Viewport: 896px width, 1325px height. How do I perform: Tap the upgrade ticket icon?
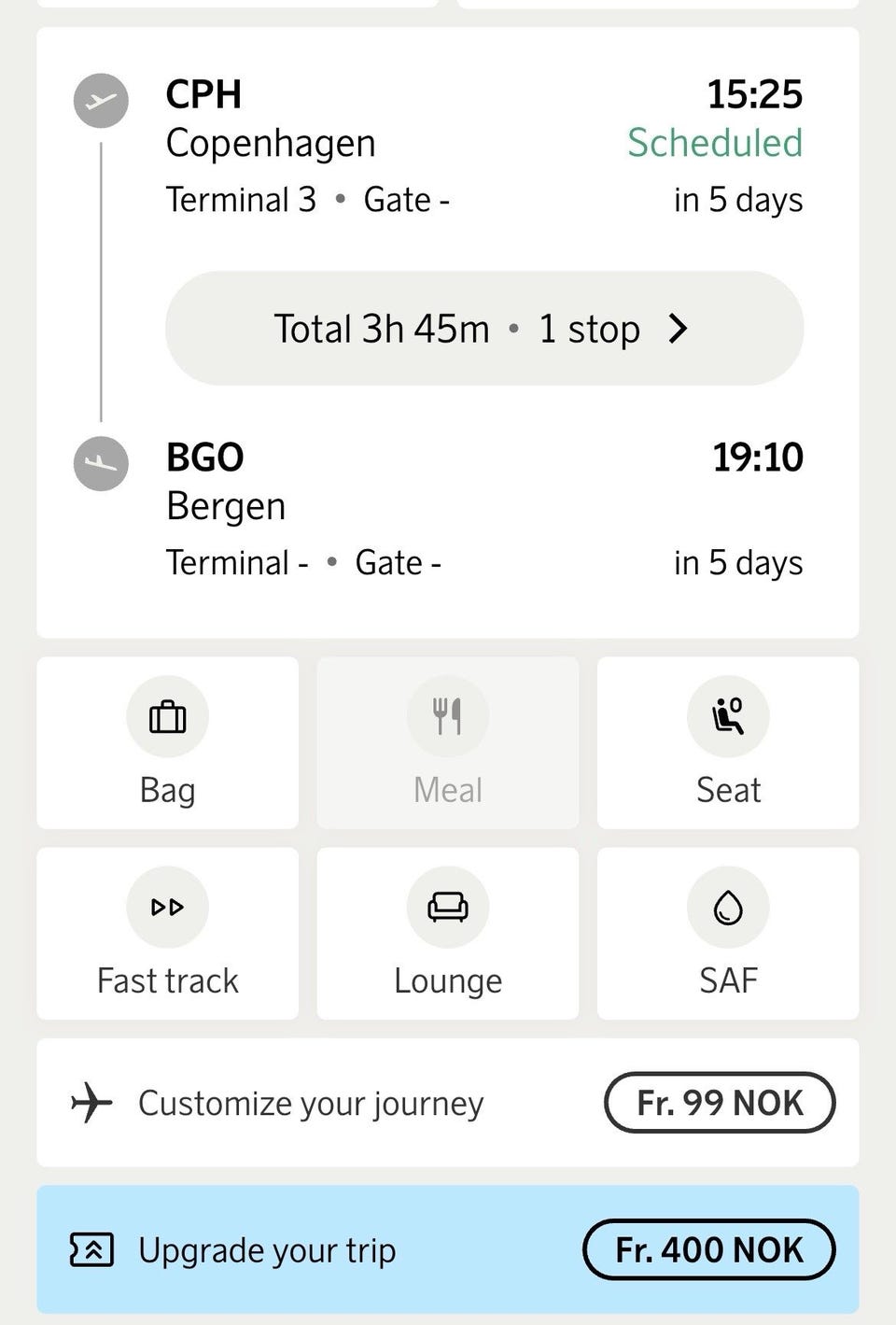pos(91,1249)
